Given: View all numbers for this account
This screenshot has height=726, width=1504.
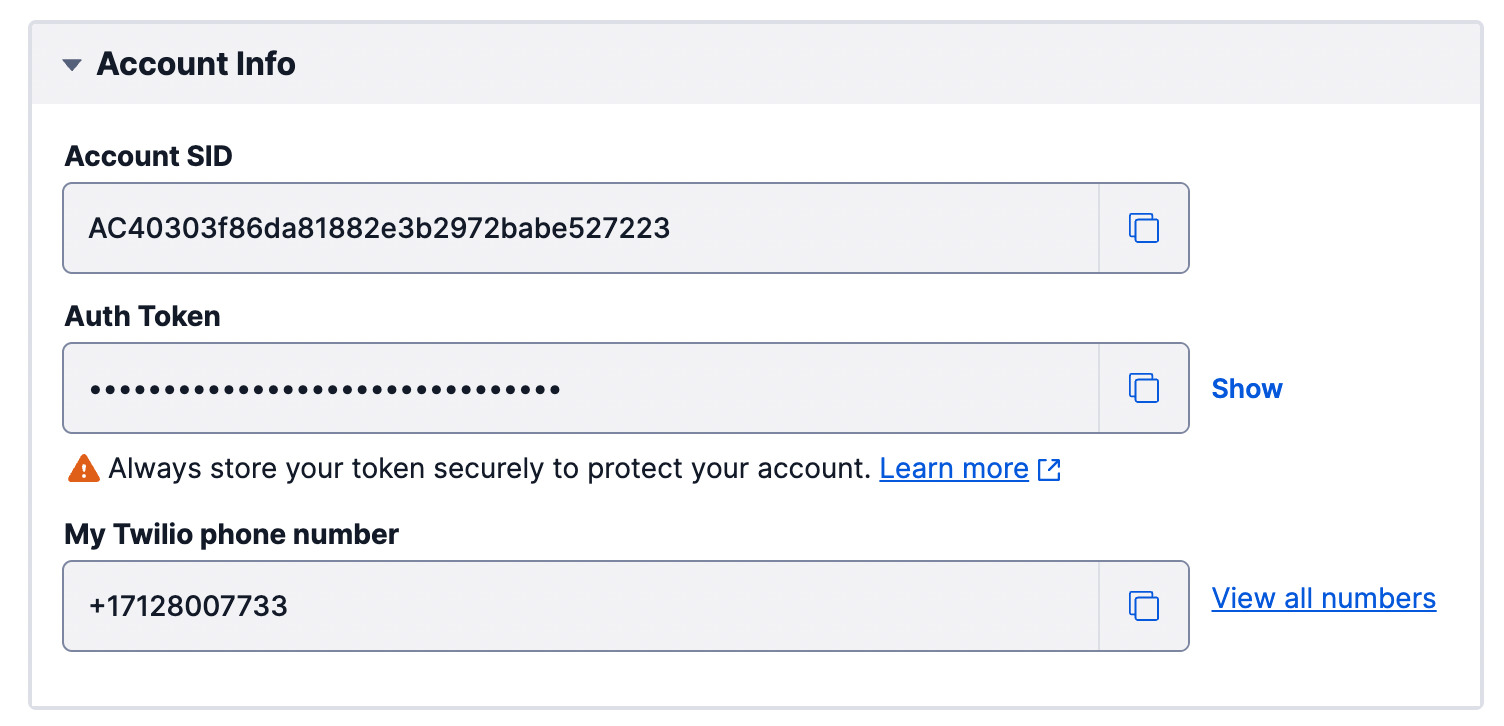Looking at the screenshot, I should (1322, 597).
